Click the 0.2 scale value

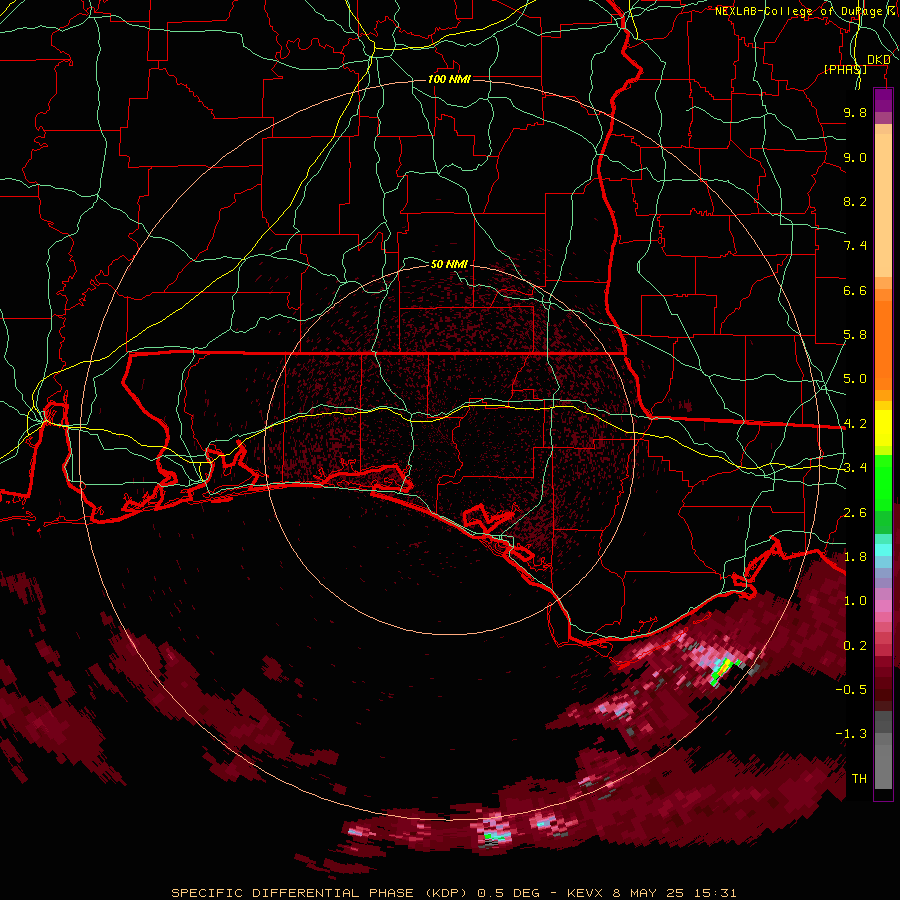855,646
